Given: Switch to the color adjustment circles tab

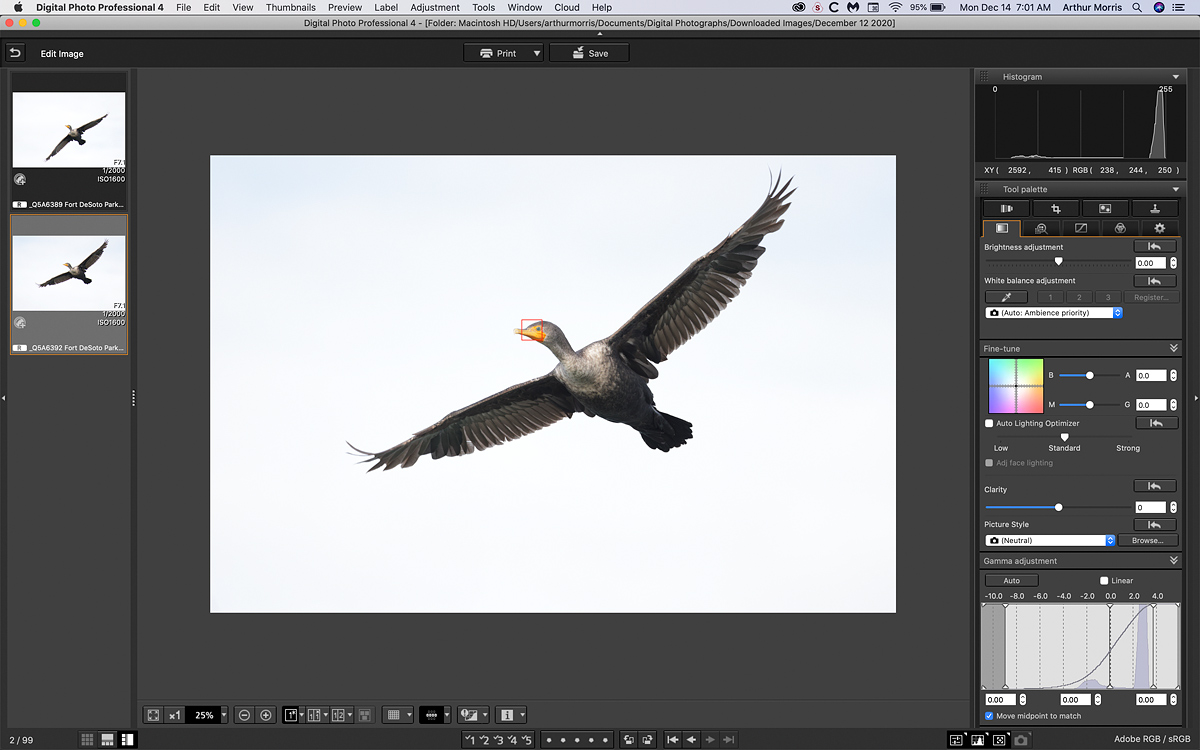Looking at the screenshot, I should click(1120, 228).
